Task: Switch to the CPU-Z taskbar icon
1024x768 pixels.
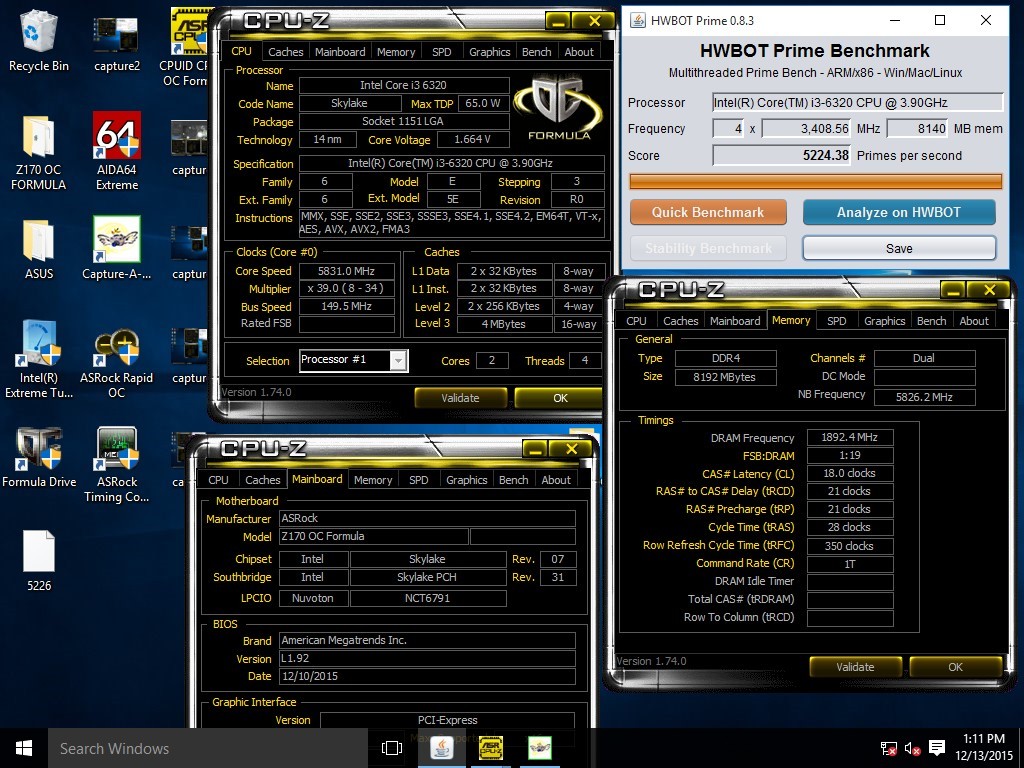Action: [490, 748]
